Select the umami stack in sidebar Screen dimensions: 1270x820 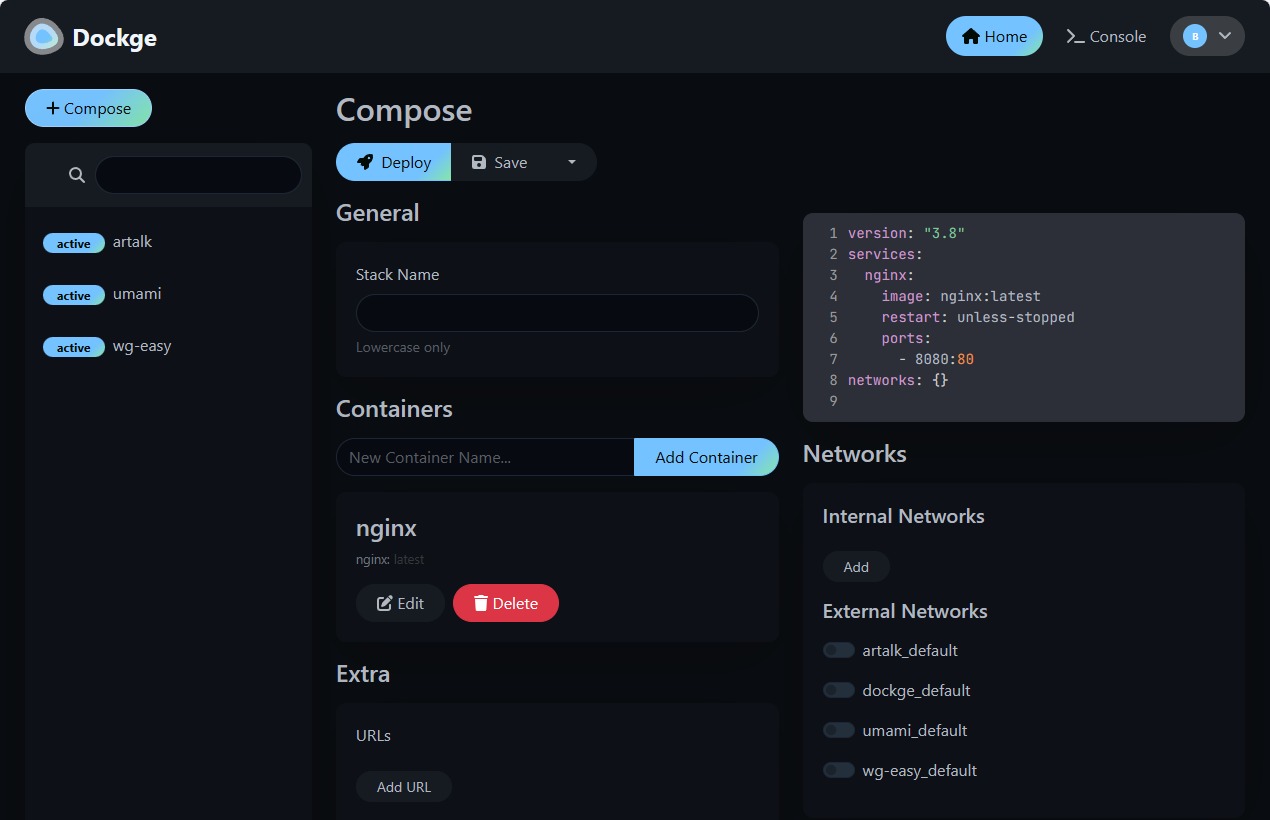[x=137, y=293]
